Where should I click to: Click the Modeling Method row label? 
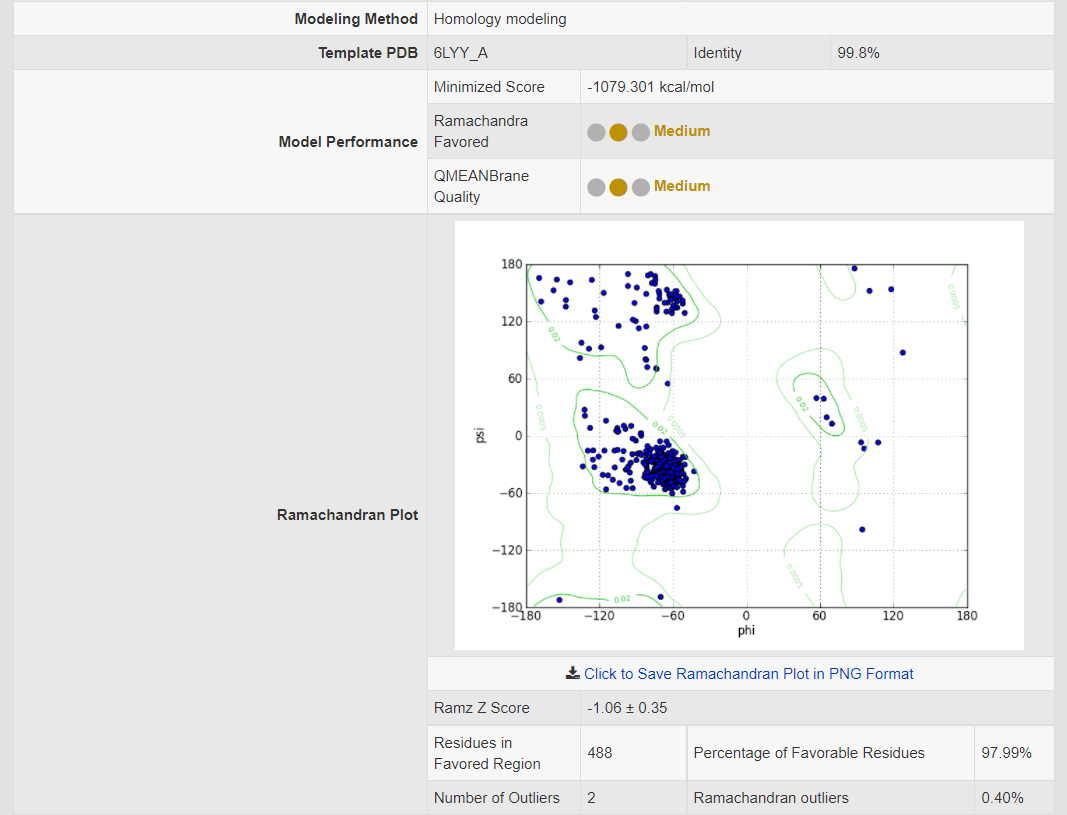356,19
